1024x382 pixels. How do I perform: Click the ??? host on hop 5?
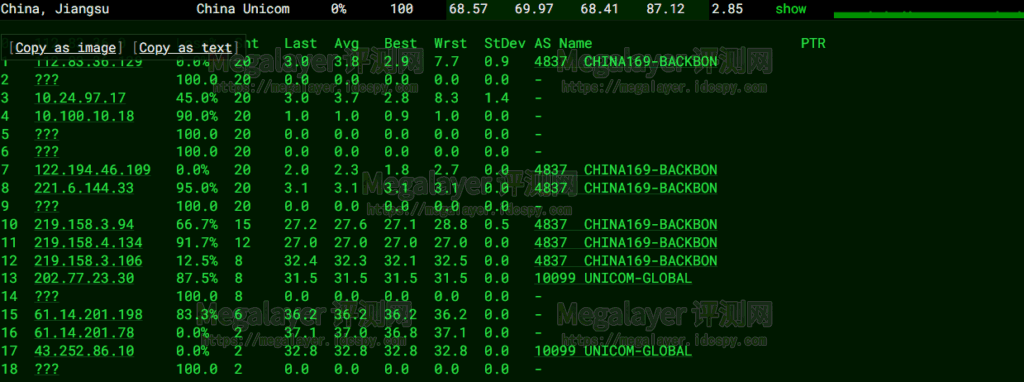[x=47, y=134]
